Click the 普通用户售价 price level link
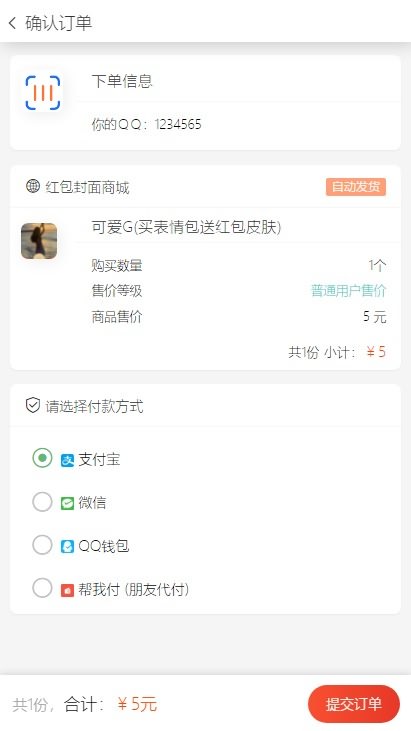This screenshot has height=731, width=411. pyautogui.click(x=349, y=291)
